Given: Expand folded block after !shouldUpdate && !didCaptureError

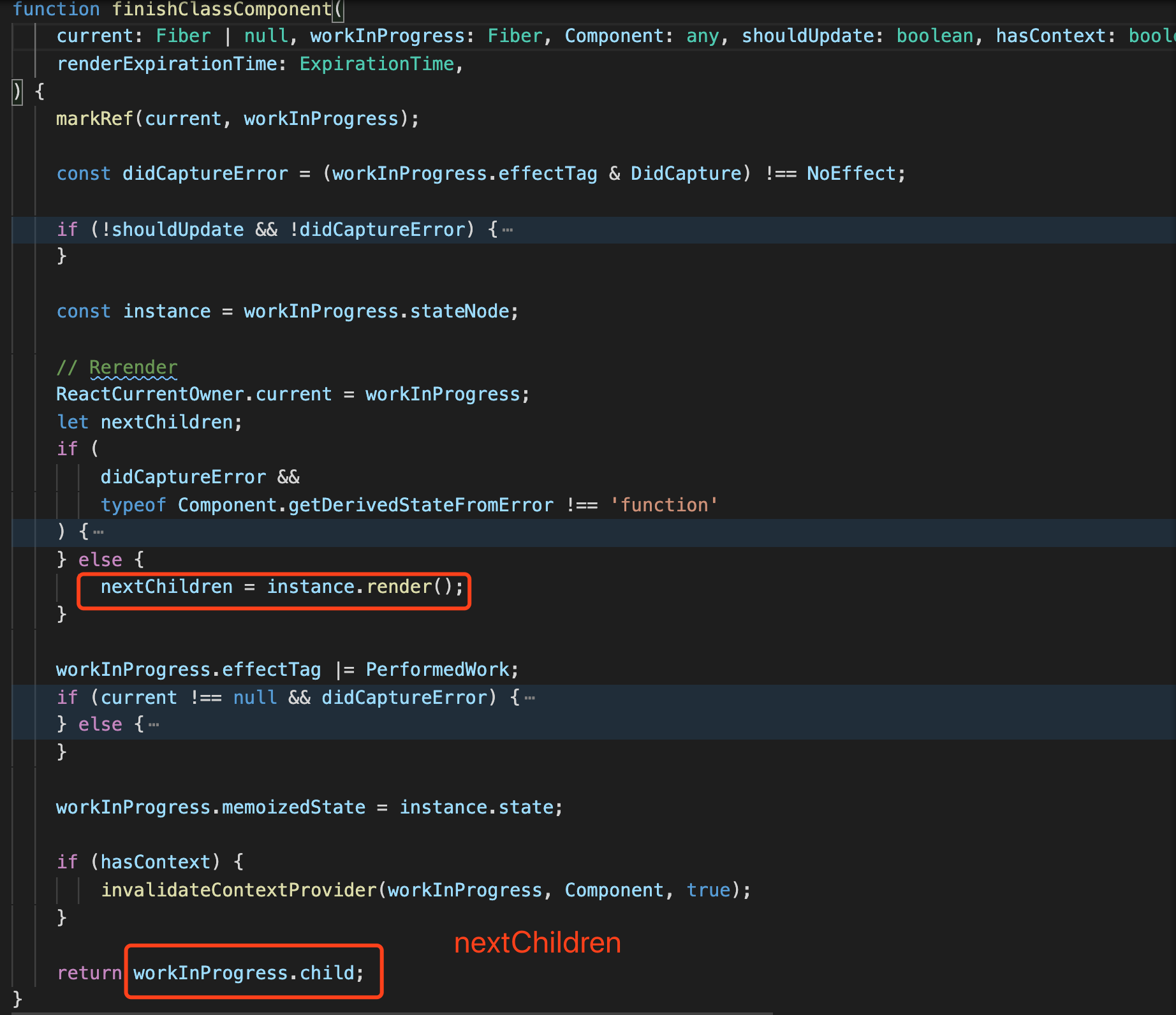Looking at the screenshot, I should tap(508, 230).
